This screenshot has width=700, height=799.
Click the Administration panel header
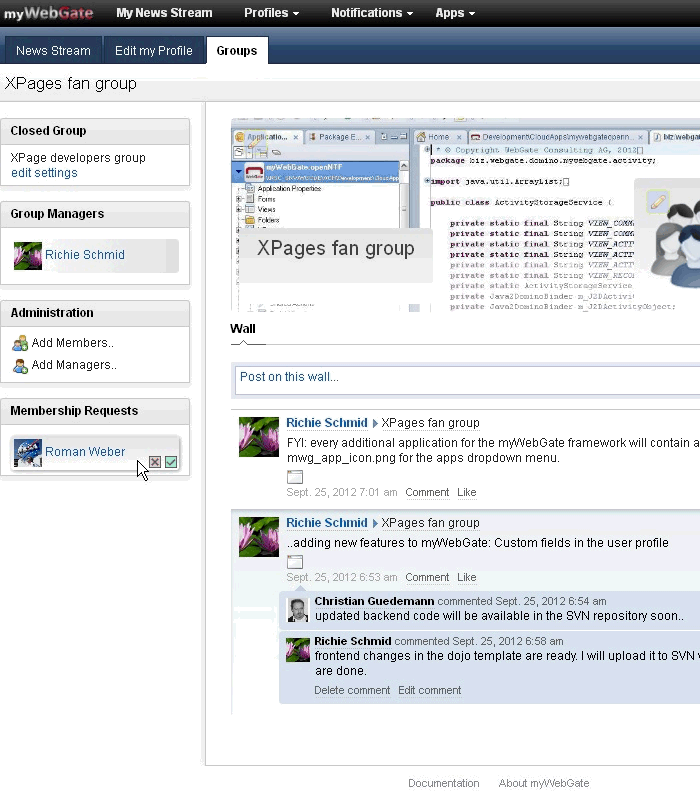pos(95,313)
